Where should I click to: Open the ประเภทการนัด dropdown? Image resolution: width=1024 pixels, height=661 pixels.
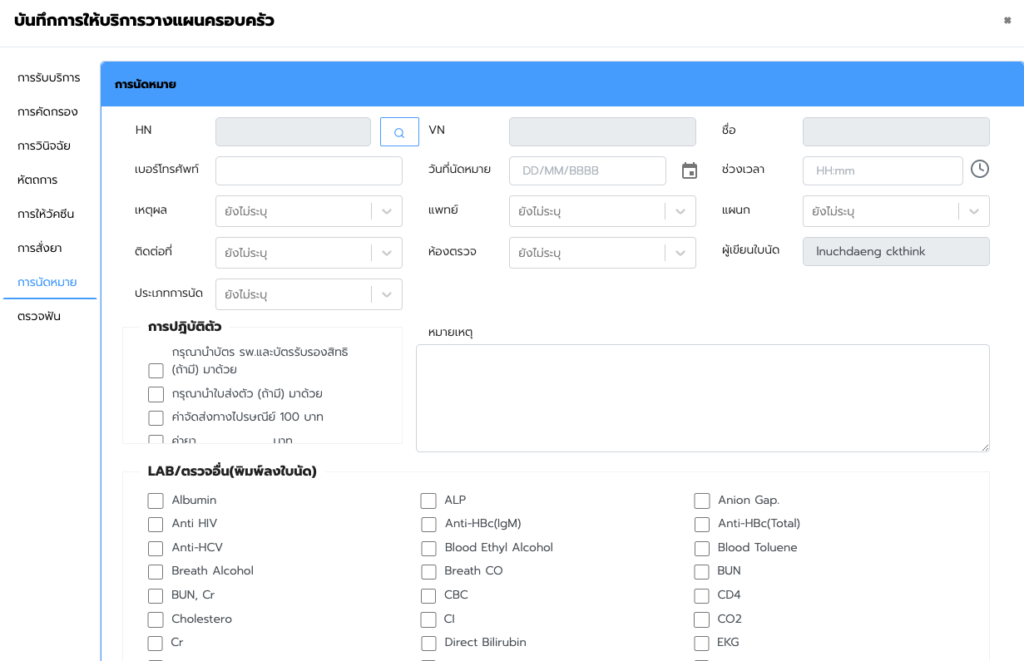(x=308, y=295)
